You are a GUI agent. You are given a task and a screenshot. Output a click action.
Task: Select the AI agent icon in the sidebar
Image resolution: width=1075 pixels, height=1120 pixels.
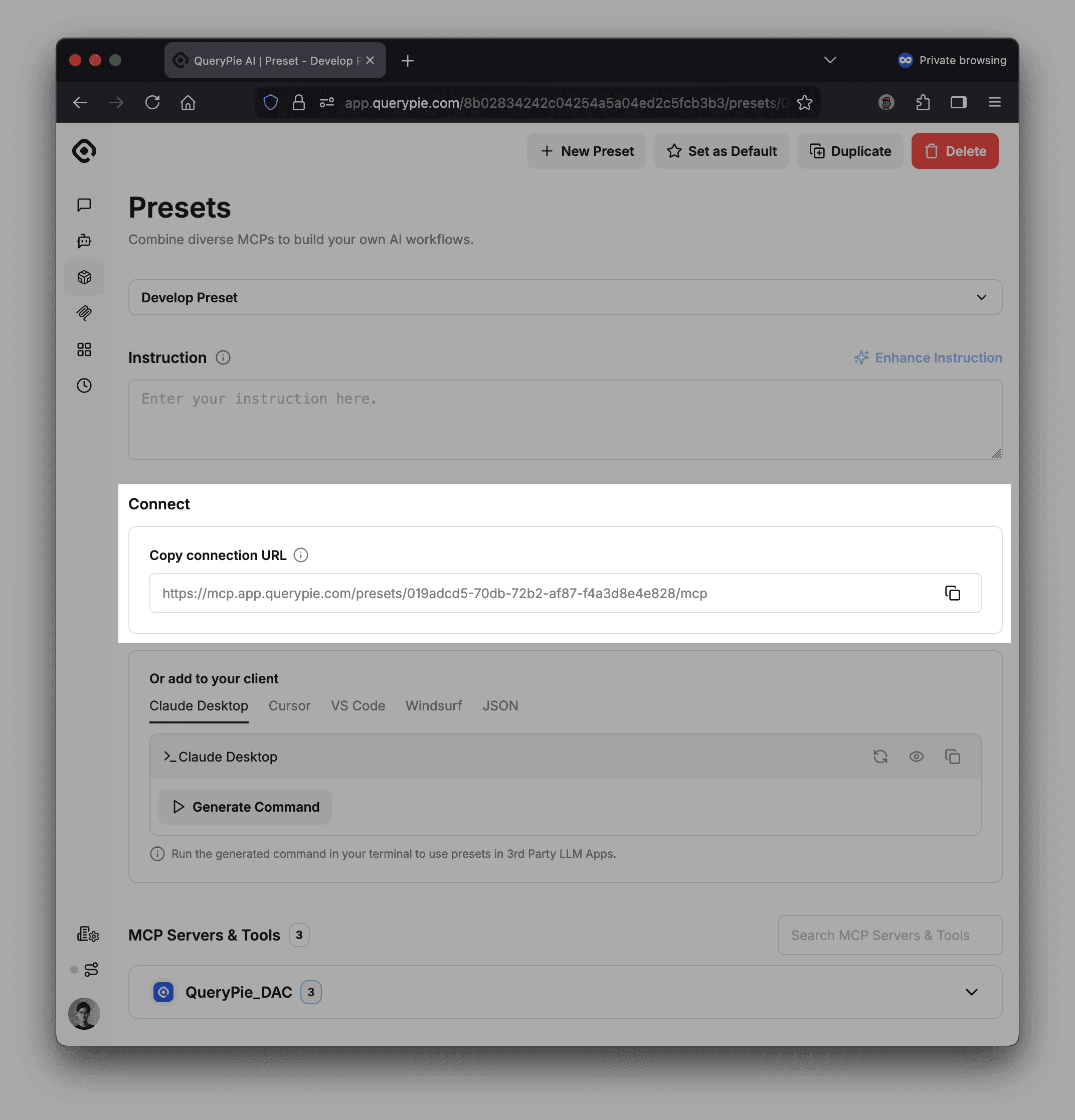[x=84, y=241]
